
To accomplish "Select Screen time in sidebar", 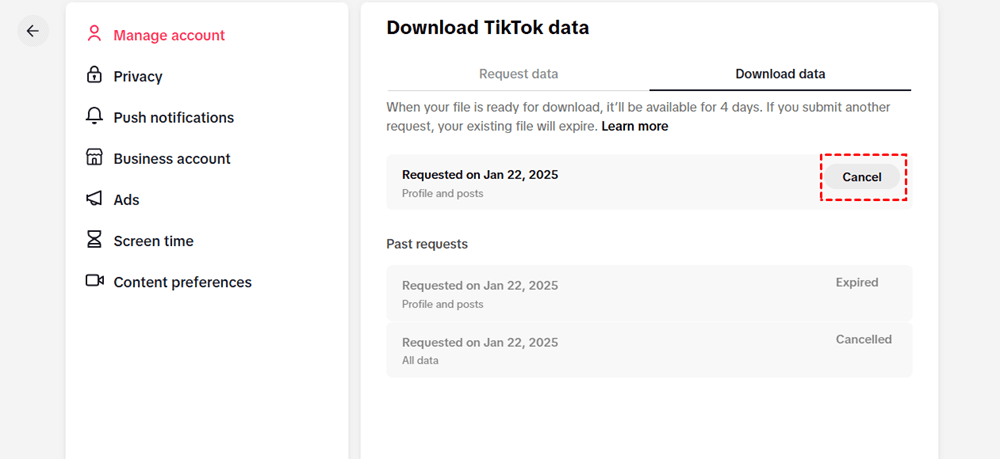I will (153, 241).
